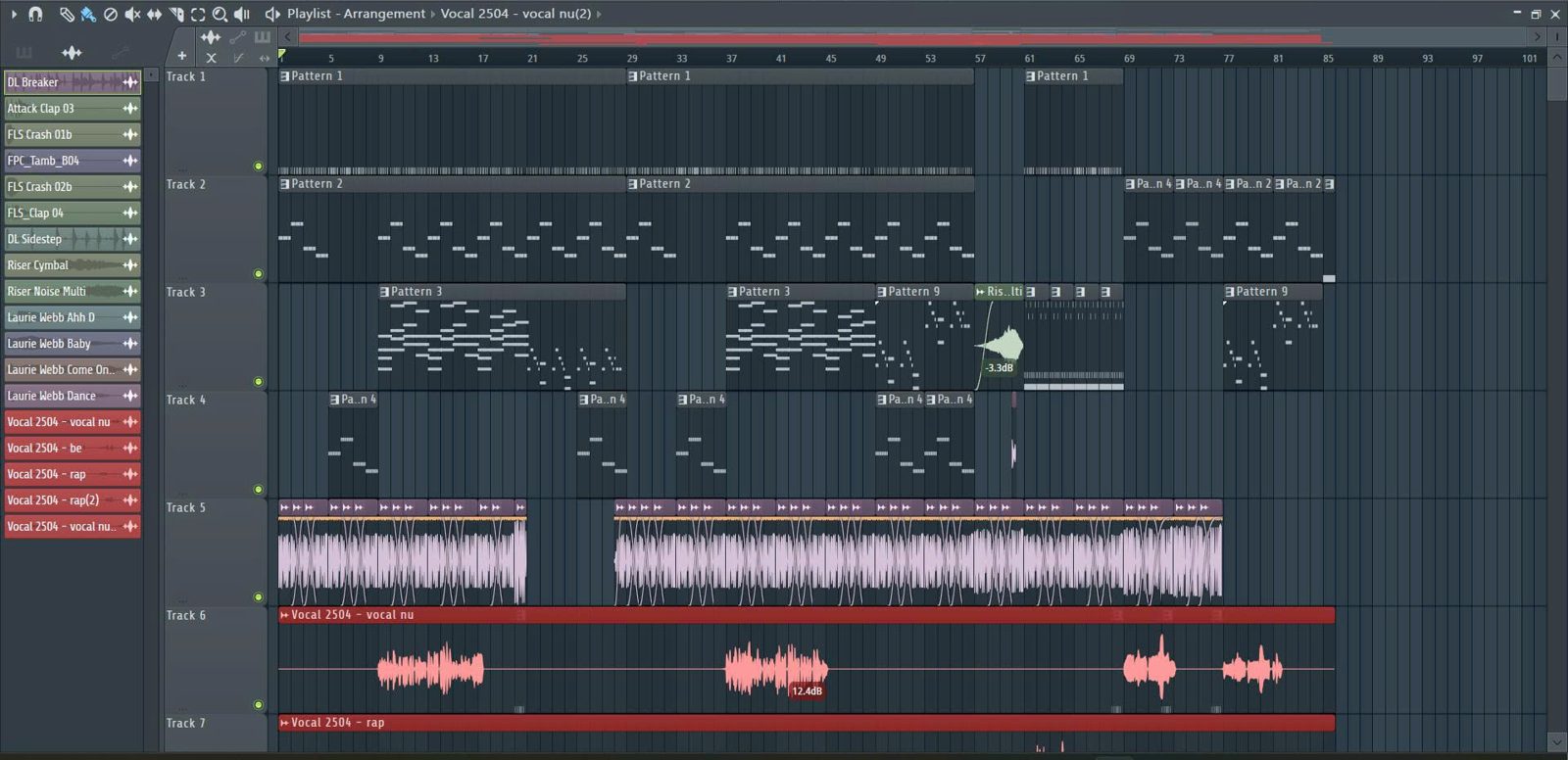Image resolution: width=1568 pixels, height=760 pixels.
Task: Open the first Pattern 1 clip menu on Track 1
Action: 285,76
